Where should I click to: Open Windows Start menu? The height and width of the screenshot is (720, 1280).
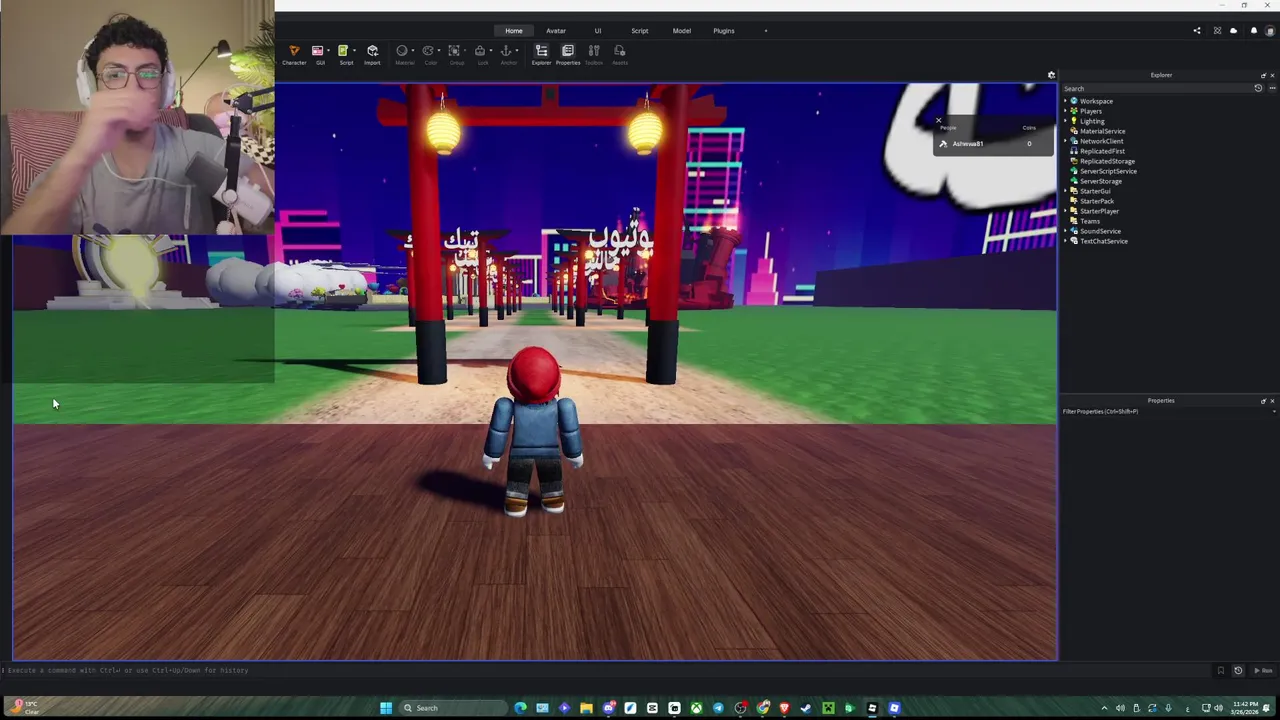(386, 708)
